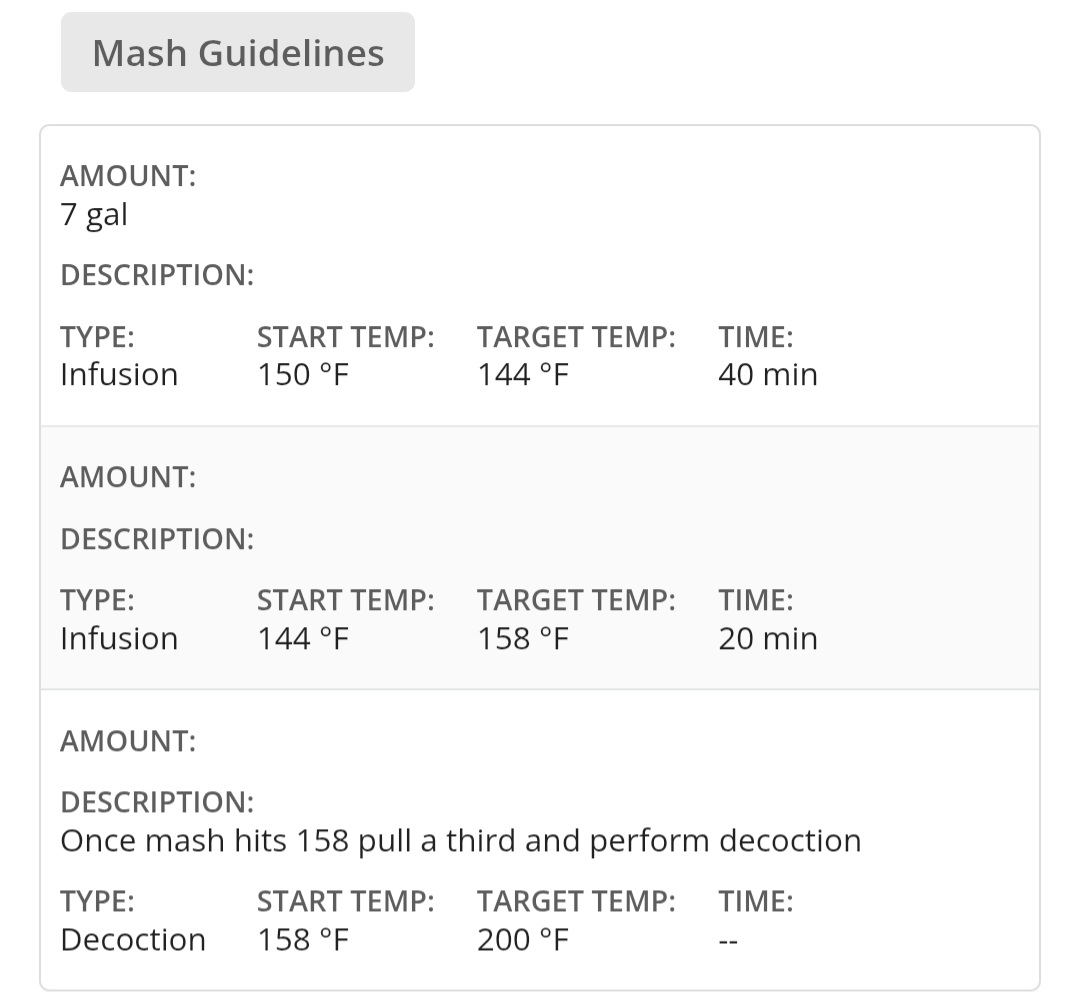Click DESCRIPTION label in the first mash step
This screenshot has width=1080, height=1005.
pyautogui.click(x=157, y=275)
